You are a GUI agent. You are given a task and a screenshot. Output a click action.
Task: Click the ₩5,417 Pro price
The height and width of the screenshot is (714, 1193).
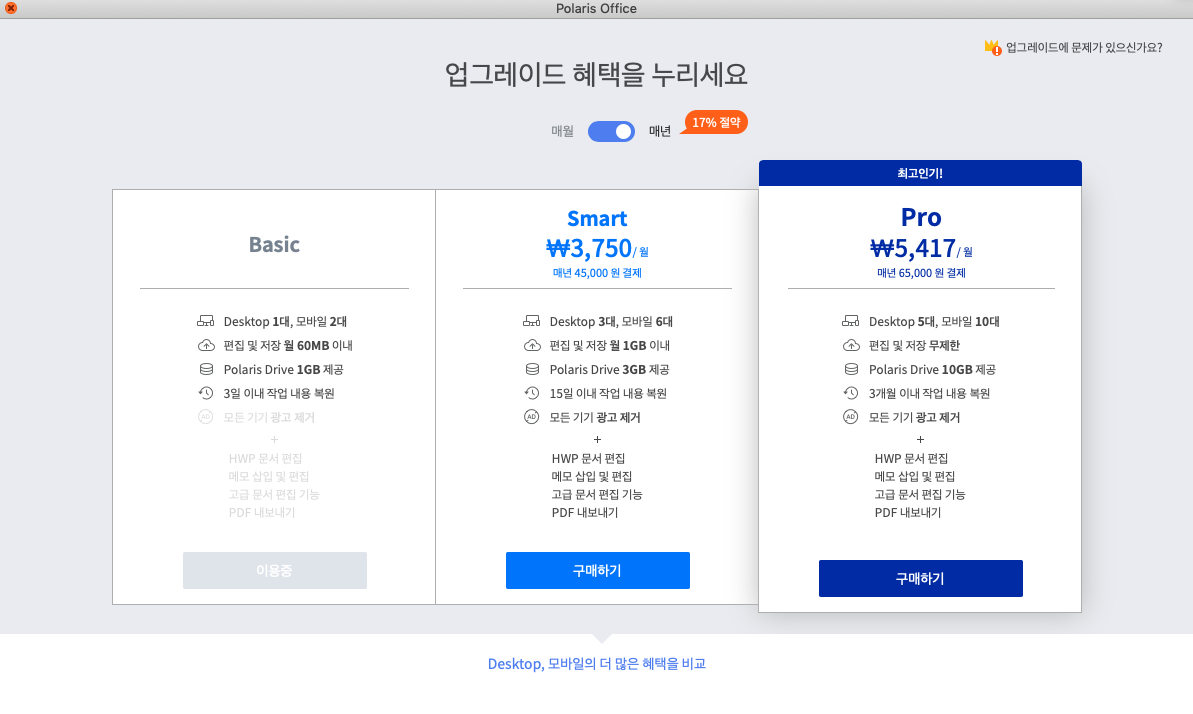913,248
